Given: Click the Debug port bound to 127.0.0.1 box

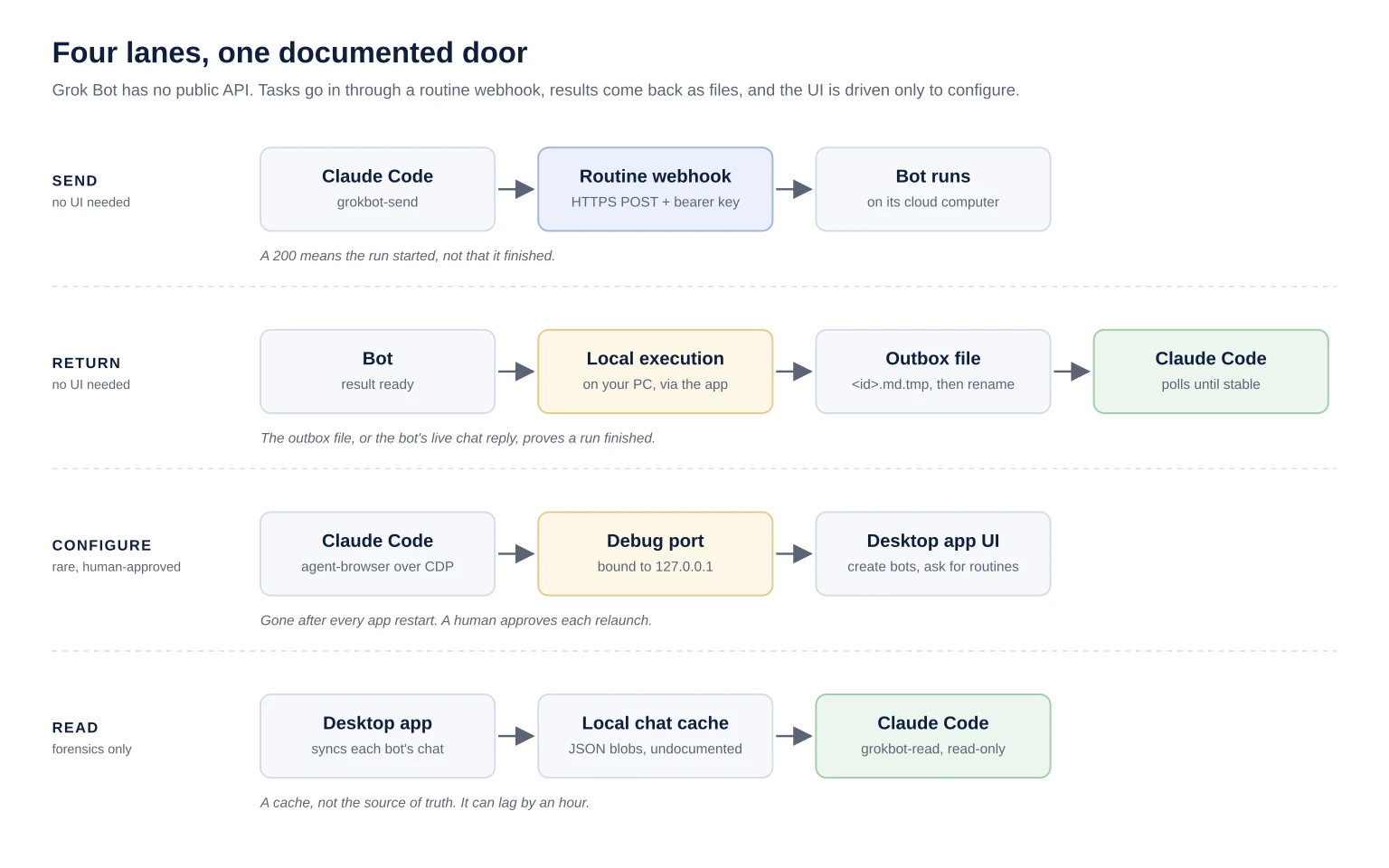Looking at the screenshot, I should 656,554.
